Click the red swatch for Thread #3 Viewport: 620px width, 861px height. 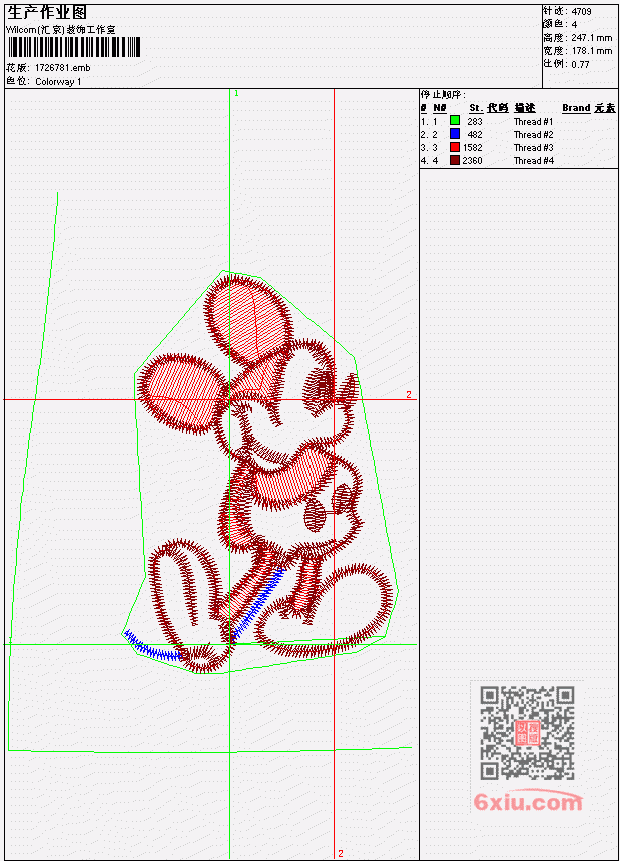pos(455,147)
